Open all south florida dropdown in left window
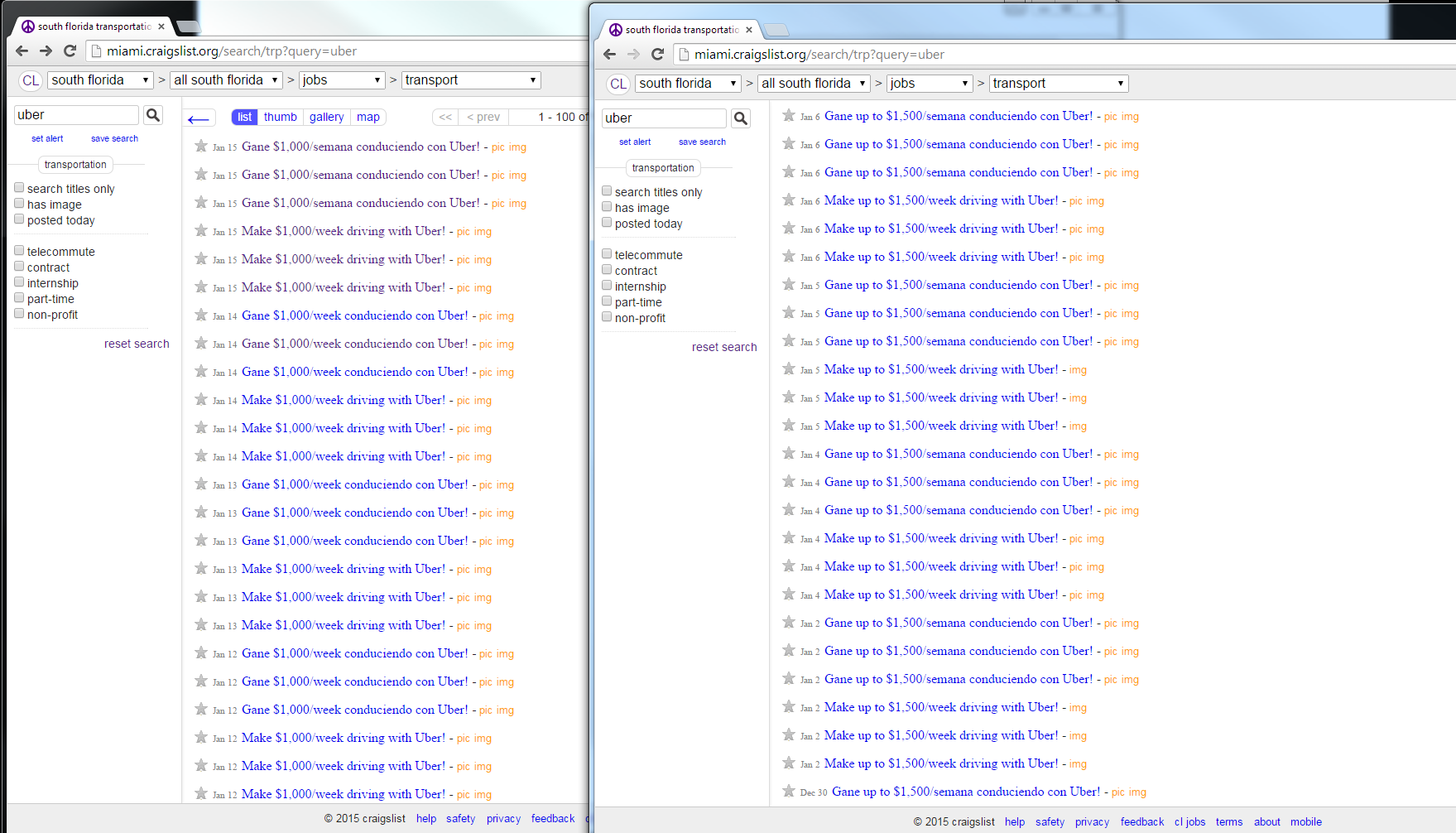The width and height of the screenshot is (1456, 833). click(226, 80)
